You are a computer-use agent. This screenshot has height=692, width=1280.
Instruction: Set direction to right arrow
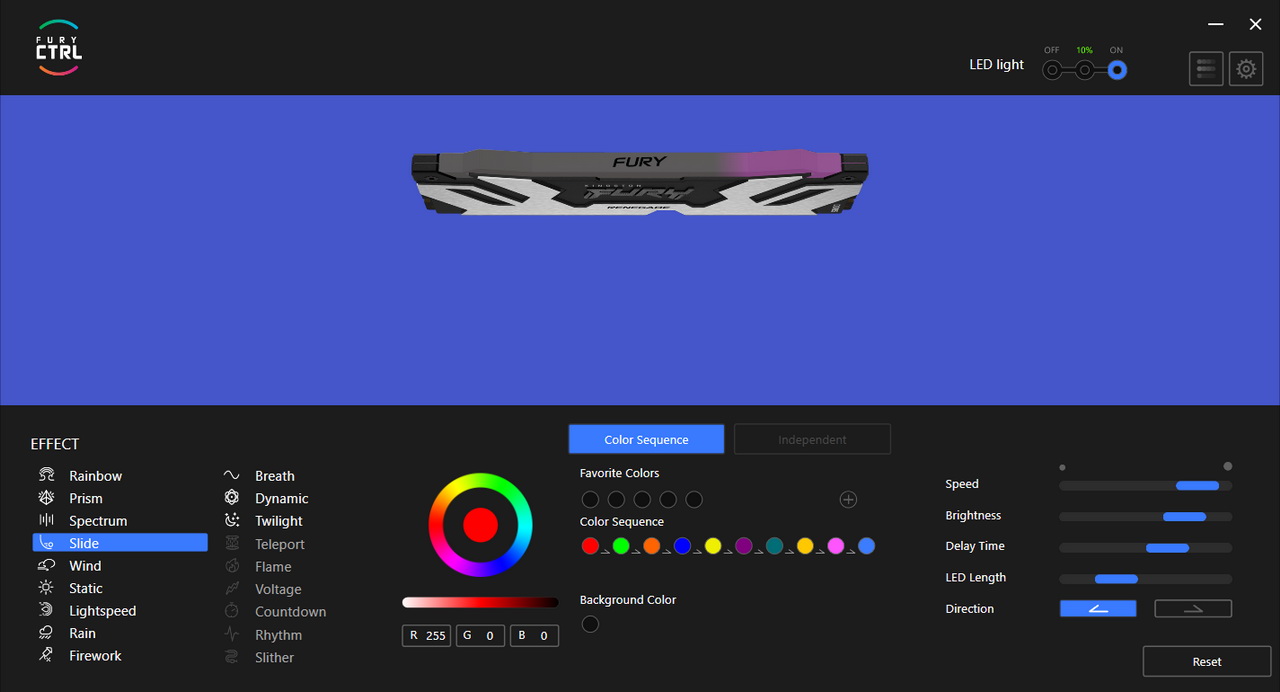point(1193,608)
